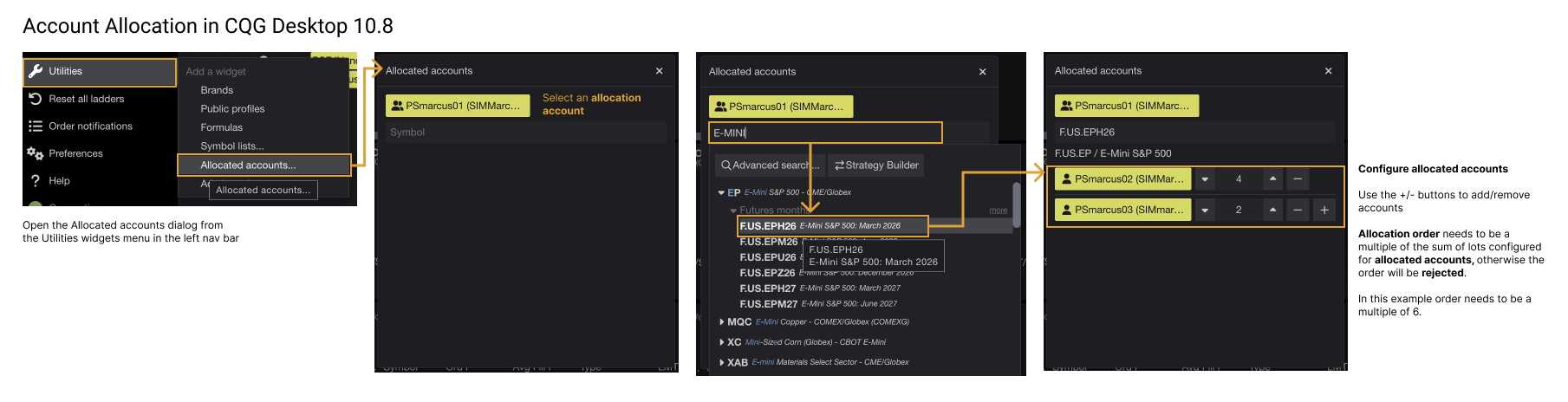Open Order notifications list icon

pos(36,126)
